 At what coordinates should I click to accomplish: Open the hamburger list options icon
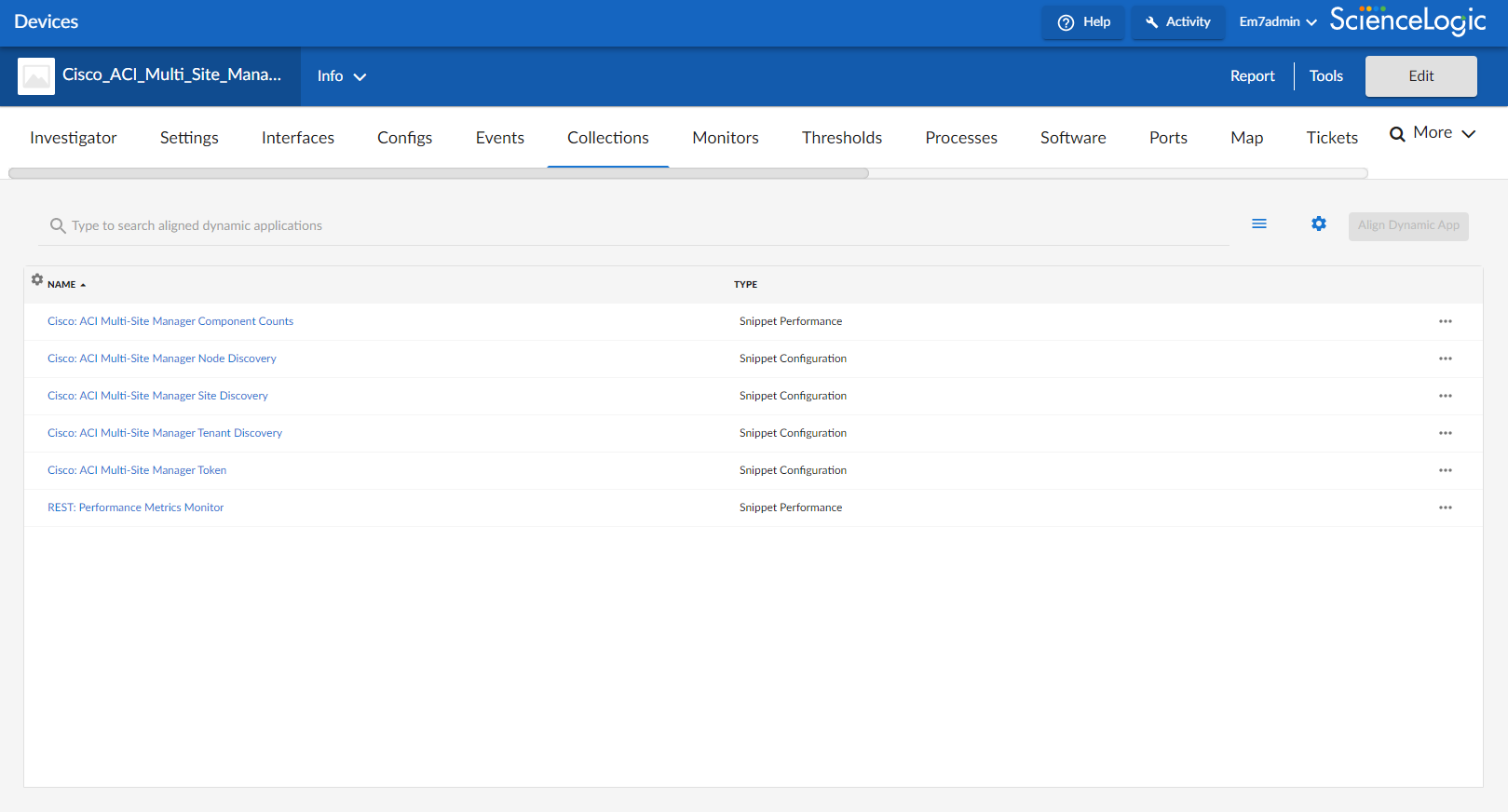[1259, 223]
